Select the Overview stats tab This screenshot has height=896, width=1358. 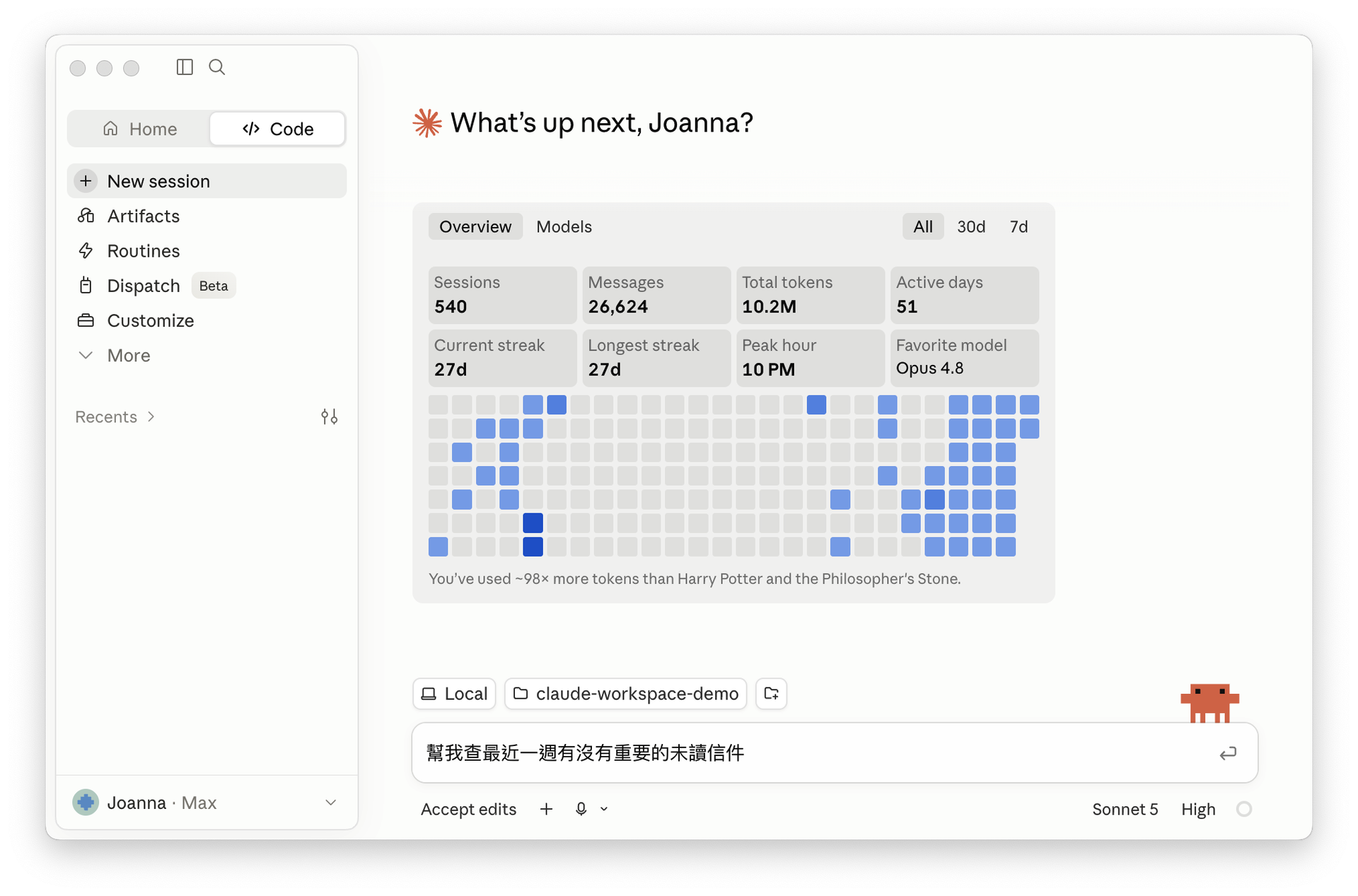(475, 226)
